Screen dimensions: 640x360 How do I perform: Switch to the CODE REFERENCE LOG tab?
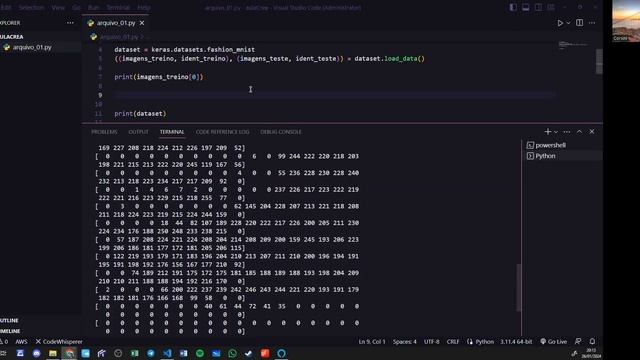click(222, 132)
